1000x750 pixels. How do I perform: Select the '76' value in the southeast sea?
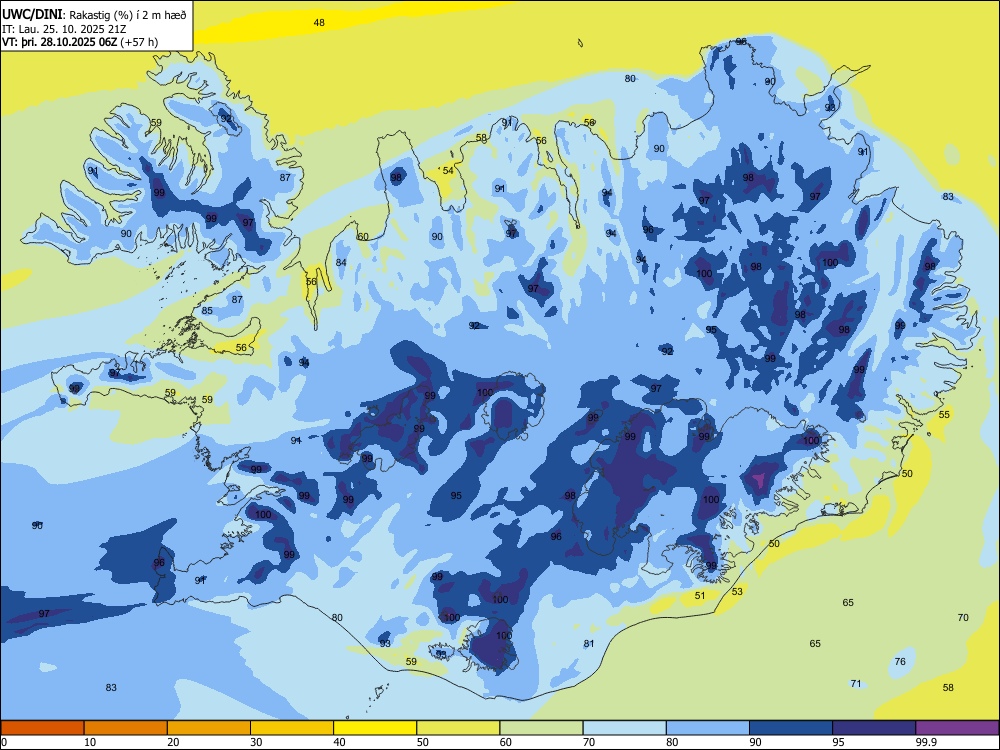(x=900, y=661)
